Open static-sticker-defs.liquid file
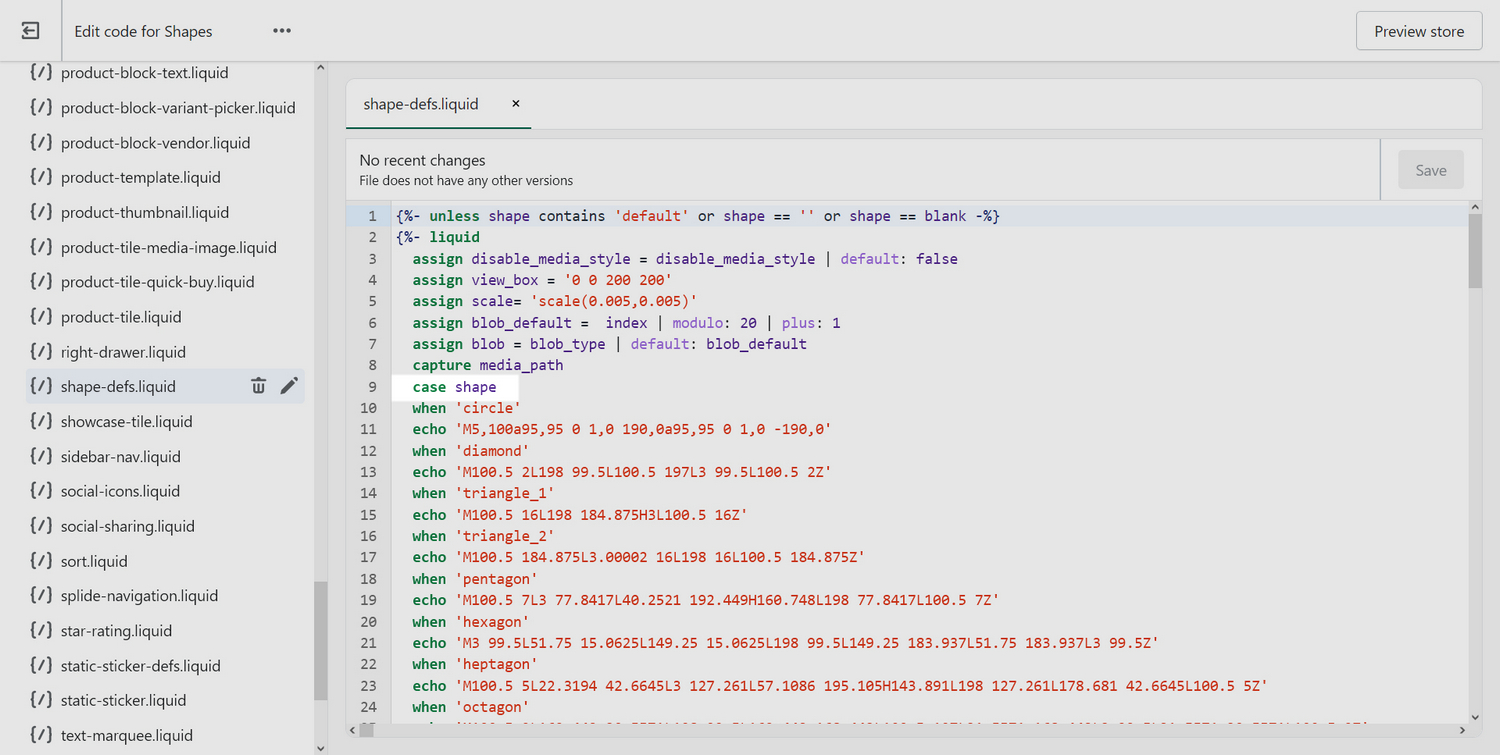The height and width of the screenshot is (755, 1500). 140,665
